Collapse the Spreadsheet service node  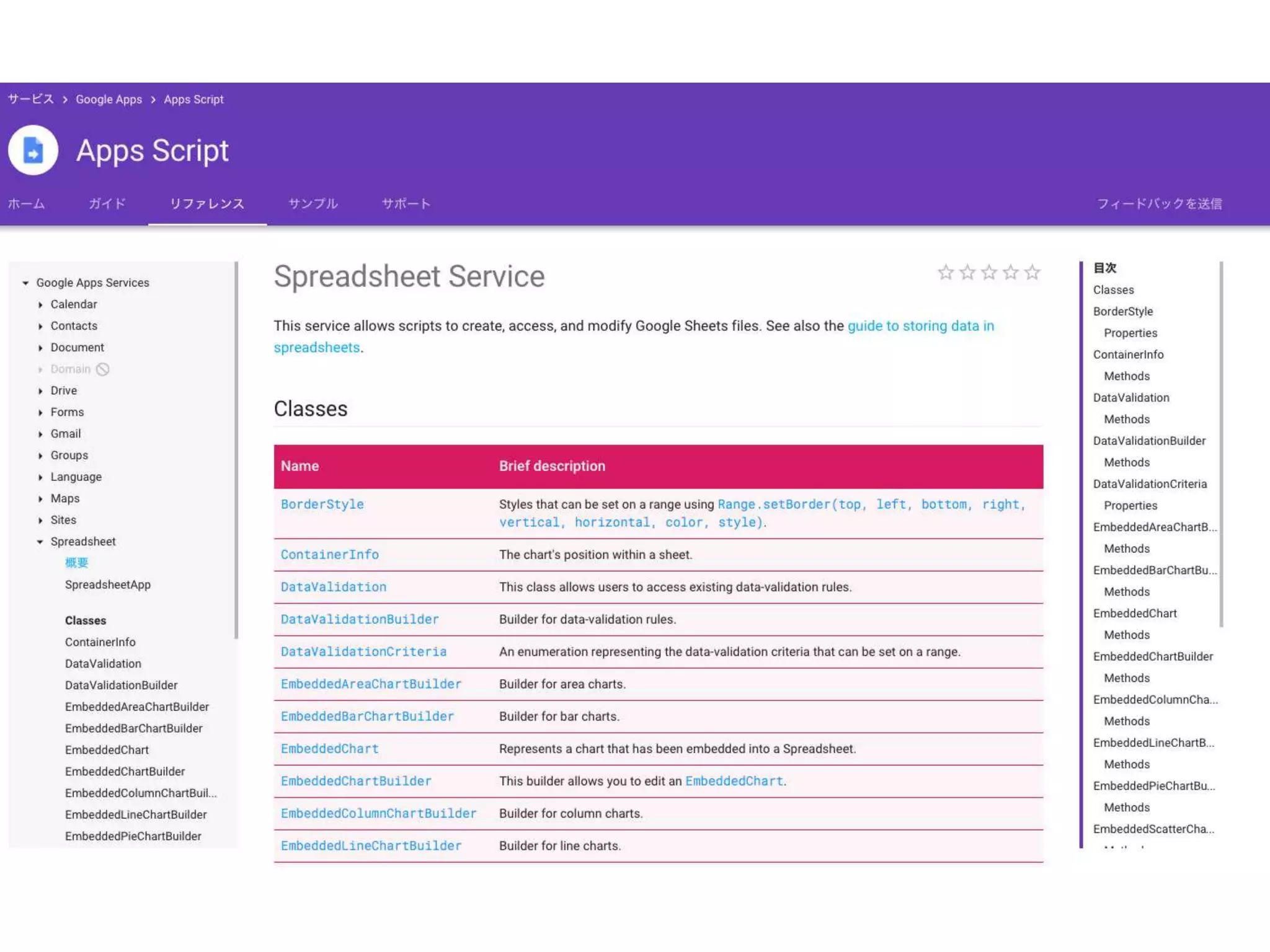(x=40, y=542)
